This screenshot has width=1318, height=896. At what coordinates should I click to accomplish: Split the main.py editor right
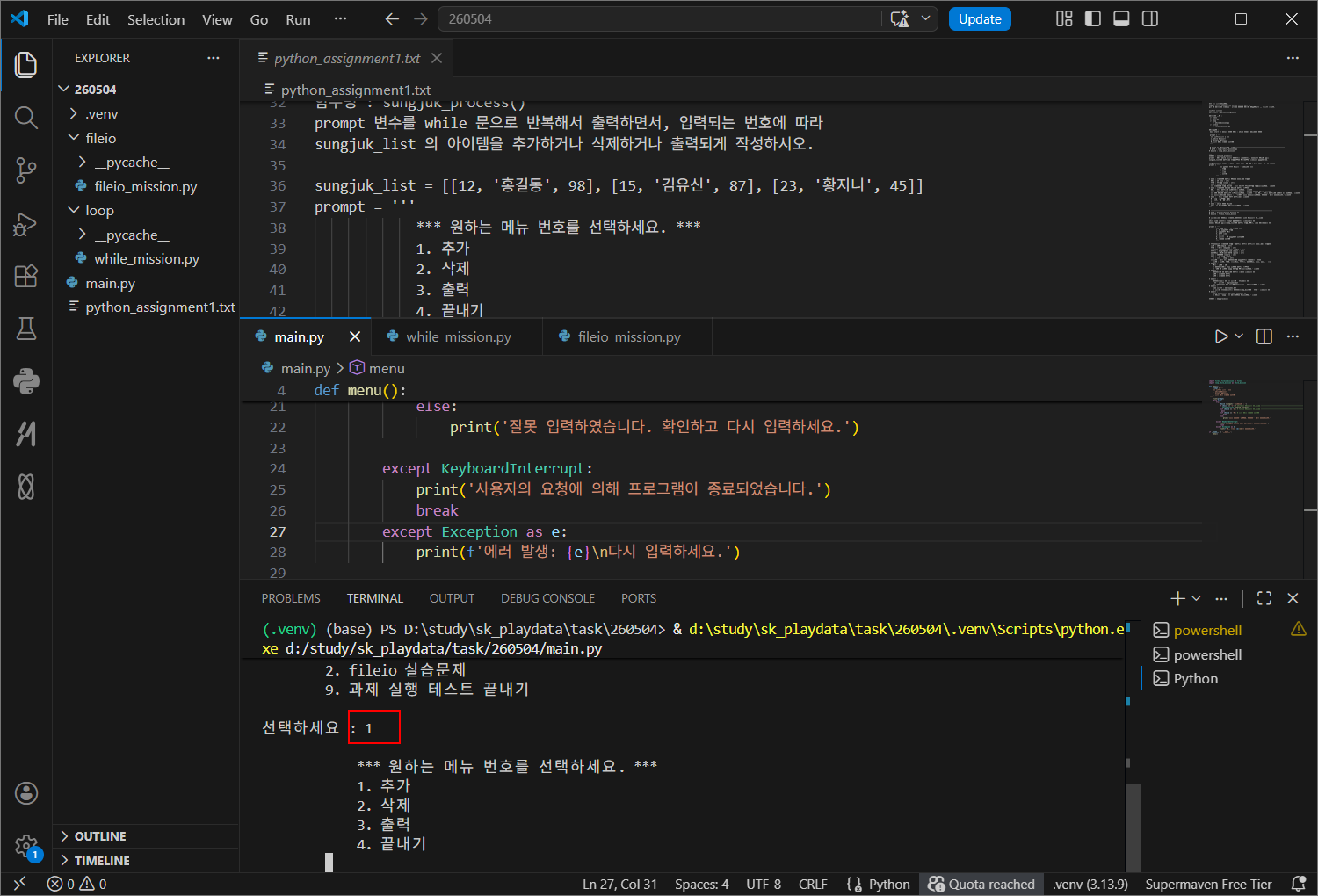coord(1264,336)
